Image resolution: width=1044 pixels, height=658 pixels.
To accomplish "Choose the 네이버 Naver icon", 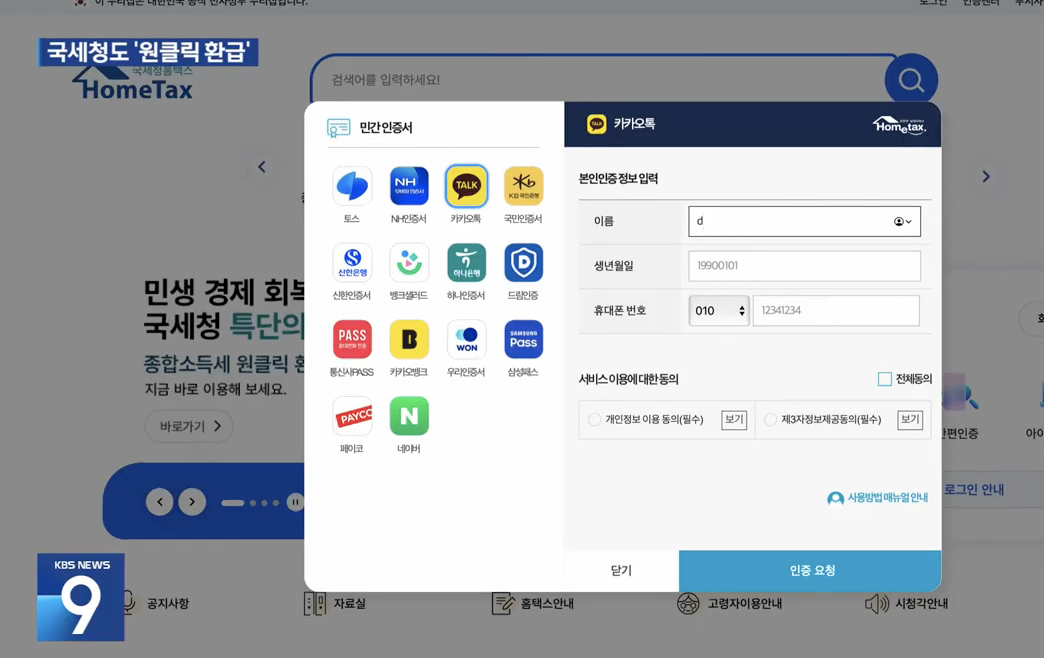I will coord(409,416).
